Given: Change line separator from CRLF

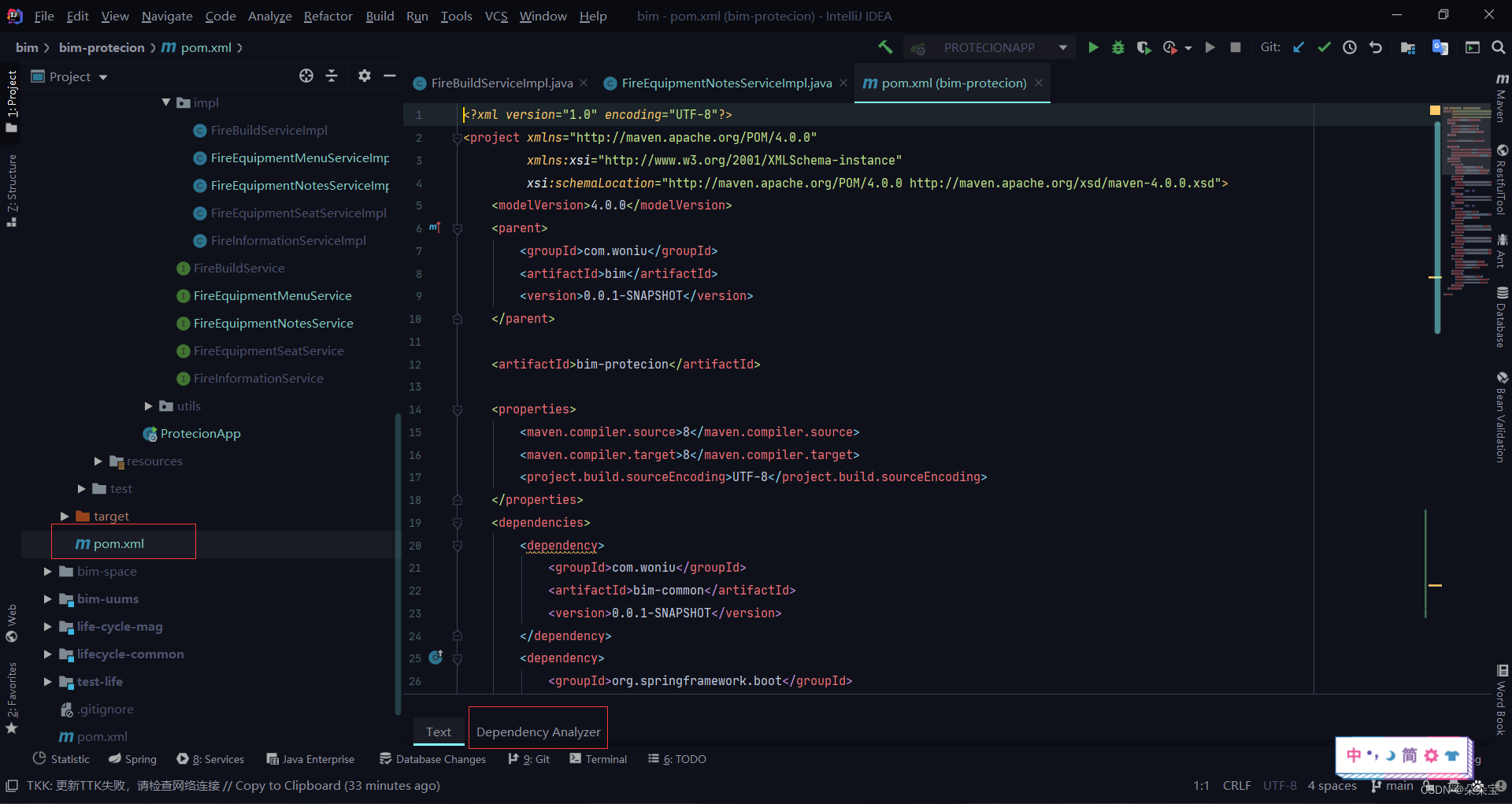Looking at the screenshot, I should coord(1236,785).
